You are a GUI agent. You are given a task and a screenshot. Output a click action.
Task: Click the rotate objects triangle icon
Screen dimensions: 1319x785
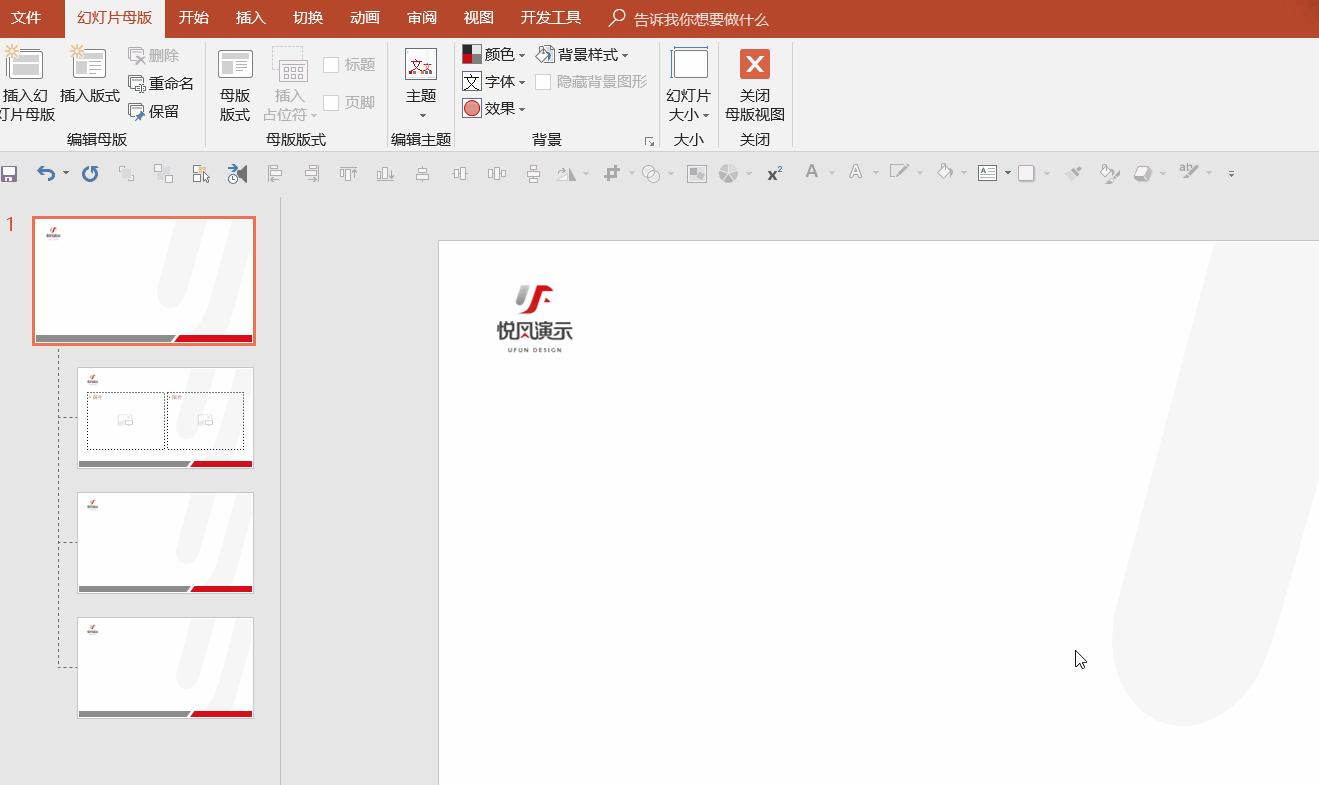tap(566, 174)
